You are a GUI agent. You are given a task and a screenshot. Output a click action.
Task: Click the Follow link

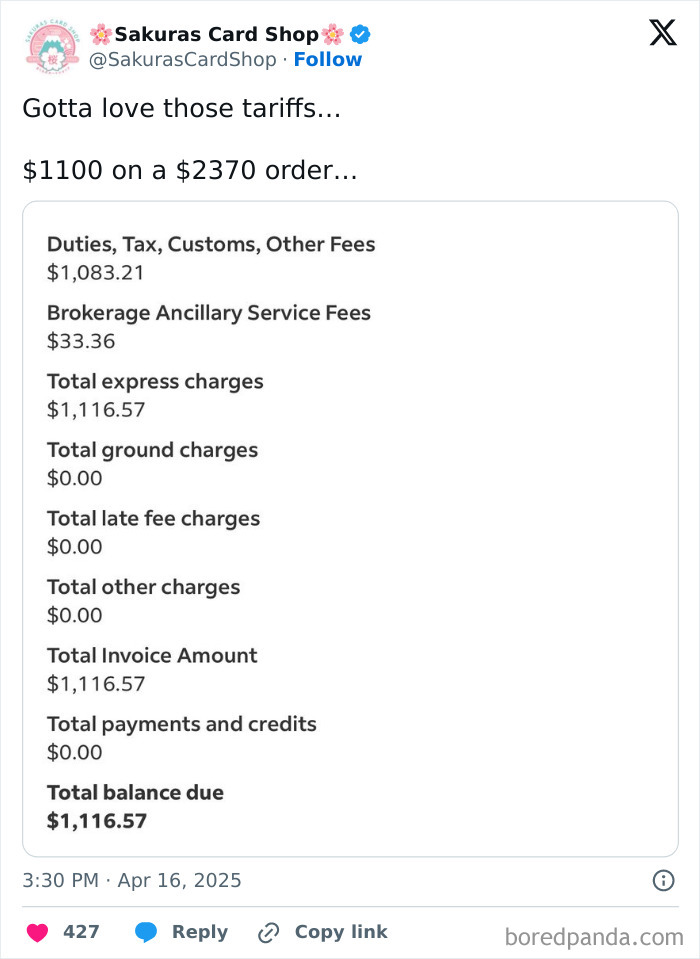[329, 59]
